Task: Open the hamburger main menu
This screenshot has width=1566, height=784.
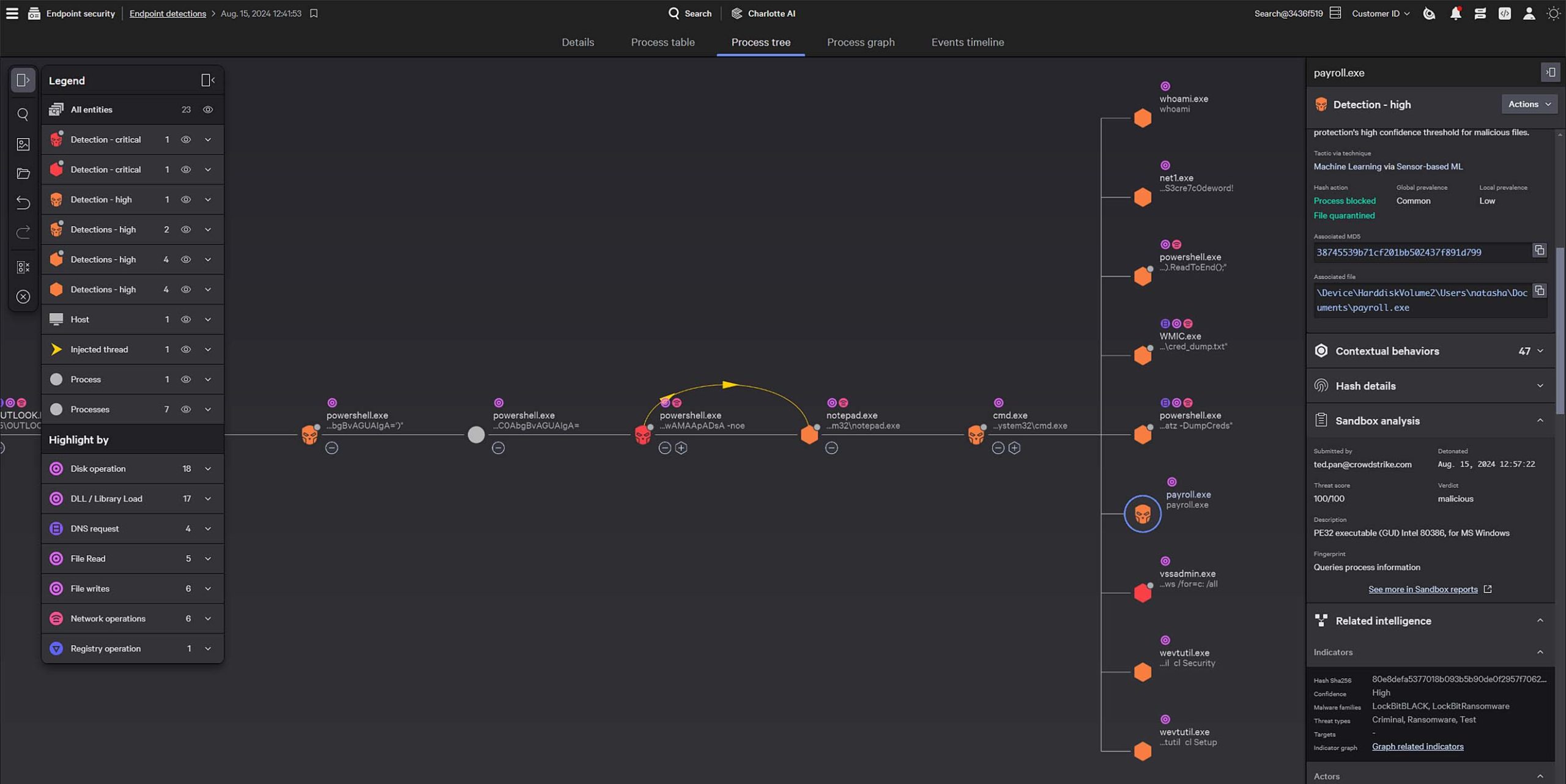Action: [12, 13]
